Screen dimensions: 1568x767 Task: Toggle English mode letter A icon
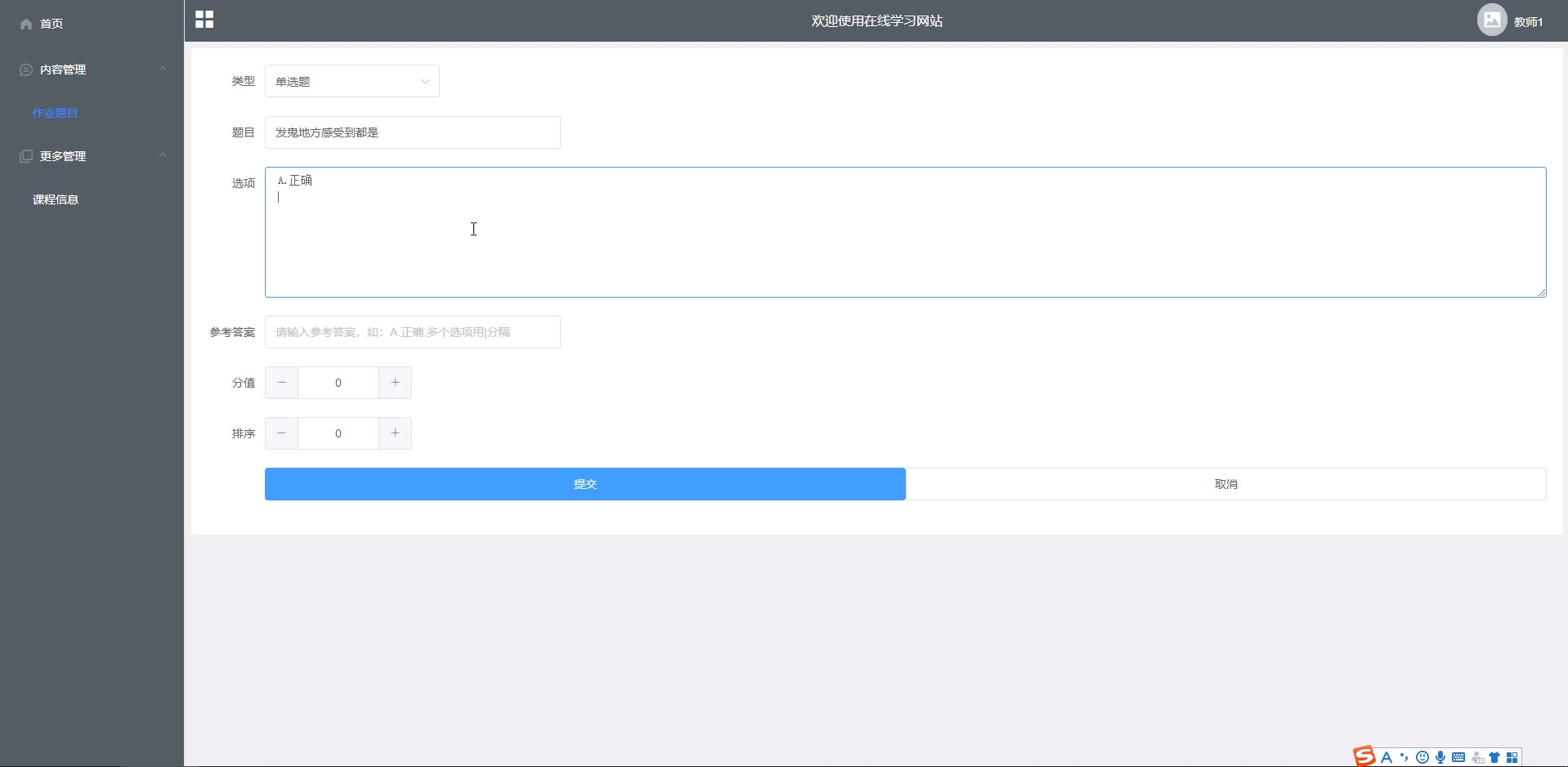point(1387,757)
